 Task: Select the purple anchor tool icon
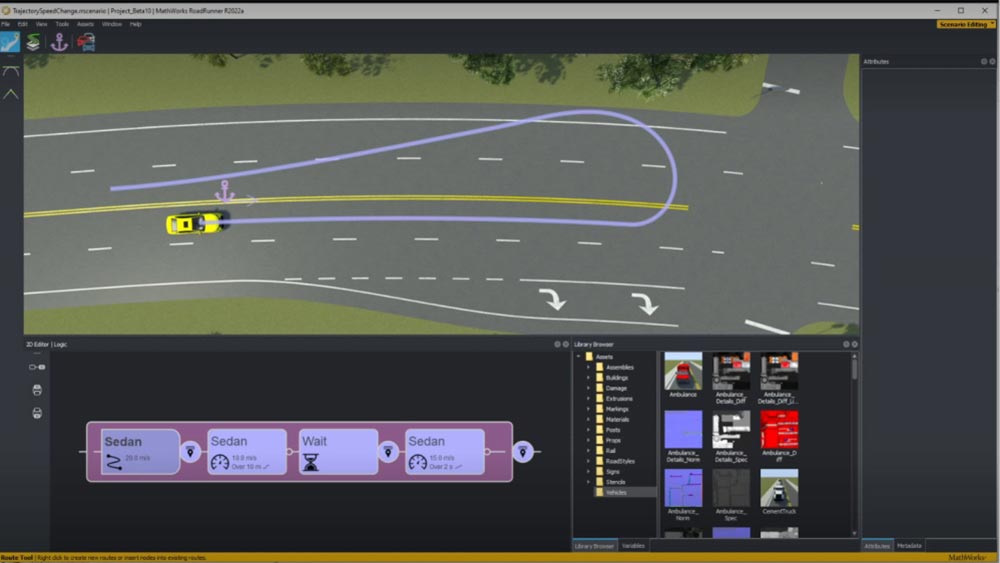(x=59, y=42)
